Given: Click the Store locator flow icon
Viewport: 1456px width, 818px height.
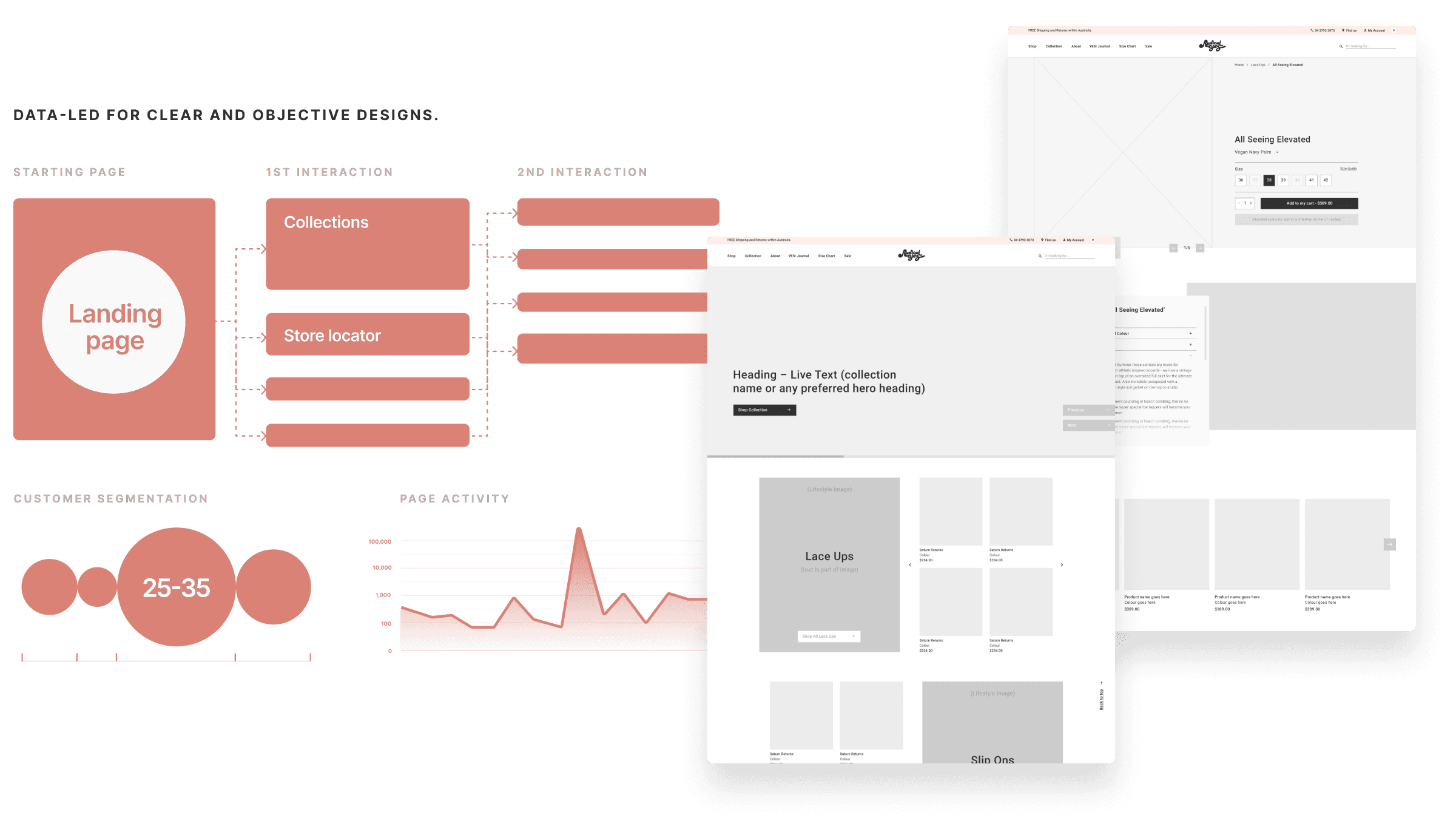Looking at the screenshot, I should click(x=367, y=334).
